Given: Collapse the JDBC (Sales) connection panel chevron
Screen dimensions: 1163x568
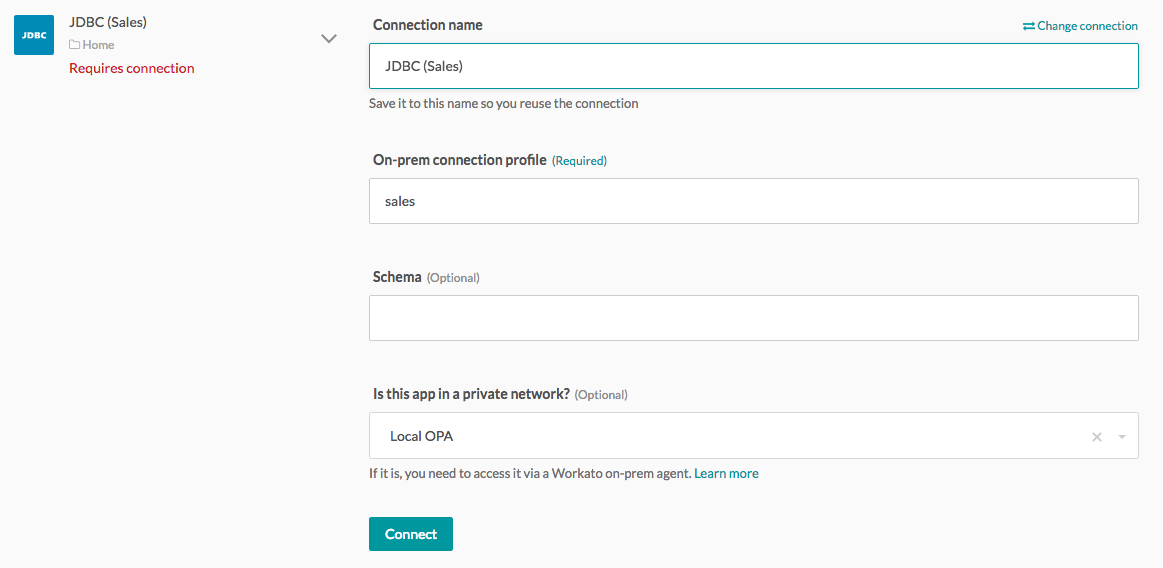Looking at the screenshot, I should (328, 39).
